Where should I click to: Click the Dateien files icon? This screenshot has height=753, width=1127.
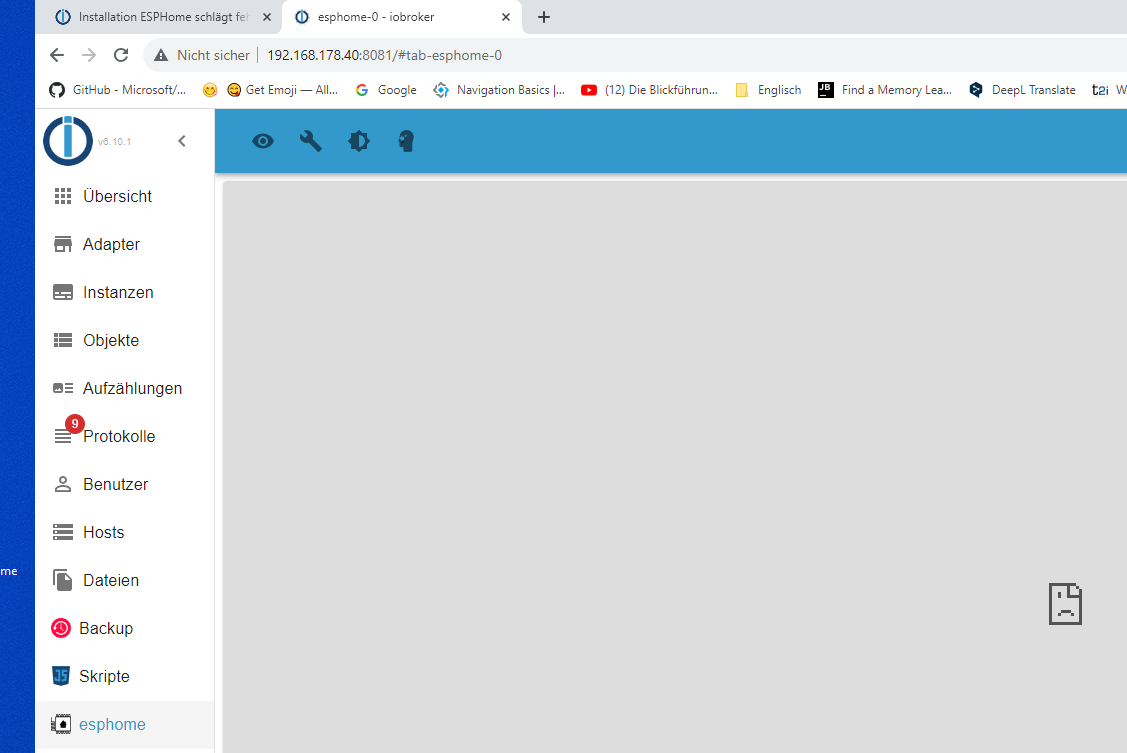click(x=63, y=581)
